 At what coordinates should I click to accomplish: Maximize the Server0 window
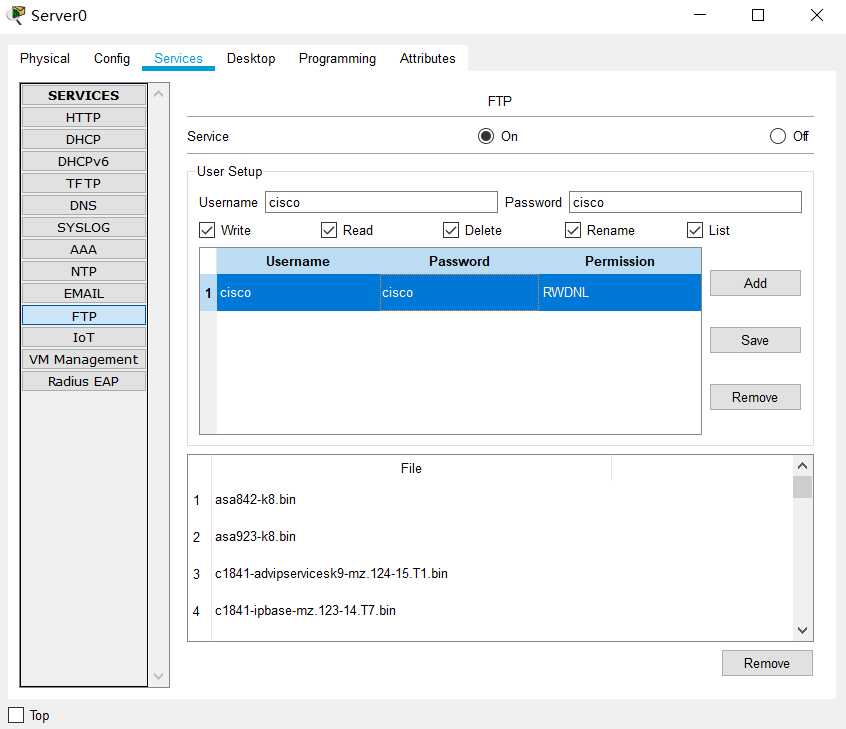click(758, 15)
